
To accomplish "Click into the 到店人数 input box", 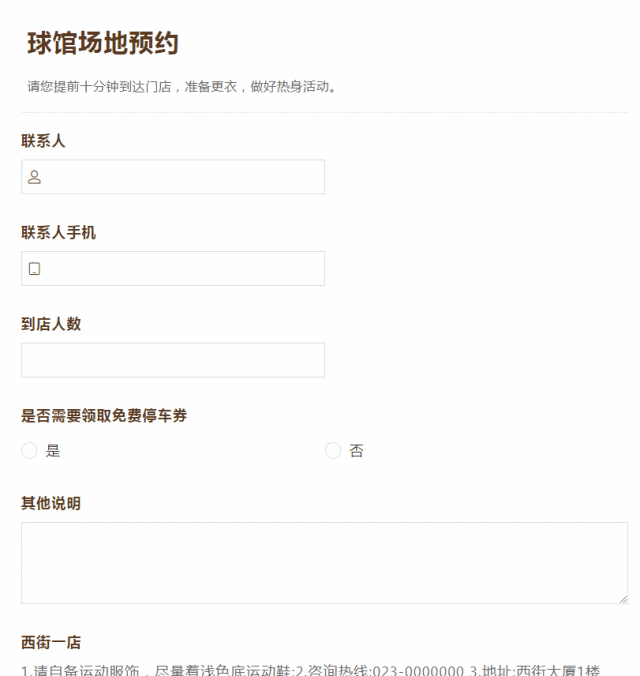I will 173,360.
